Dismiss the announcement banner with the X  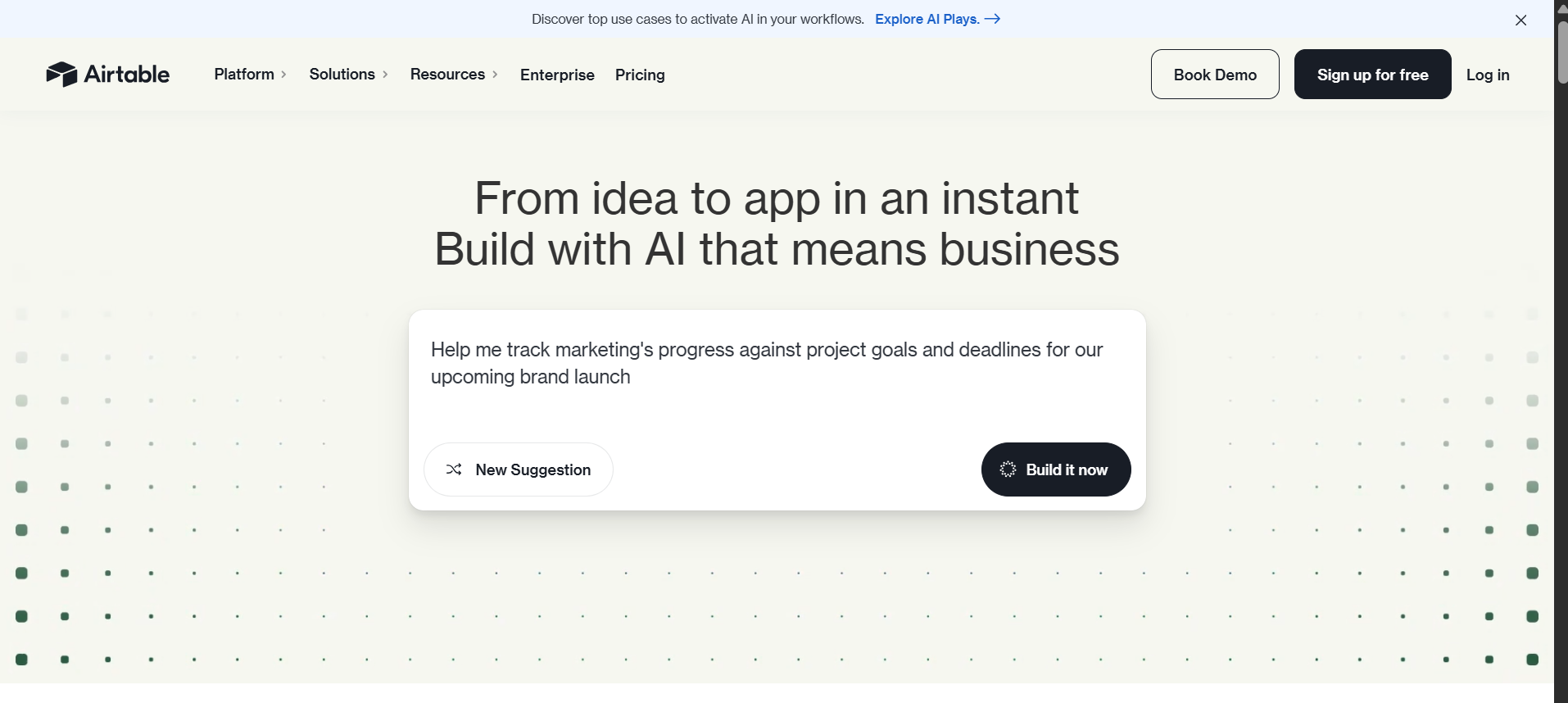click(1521, 20)
